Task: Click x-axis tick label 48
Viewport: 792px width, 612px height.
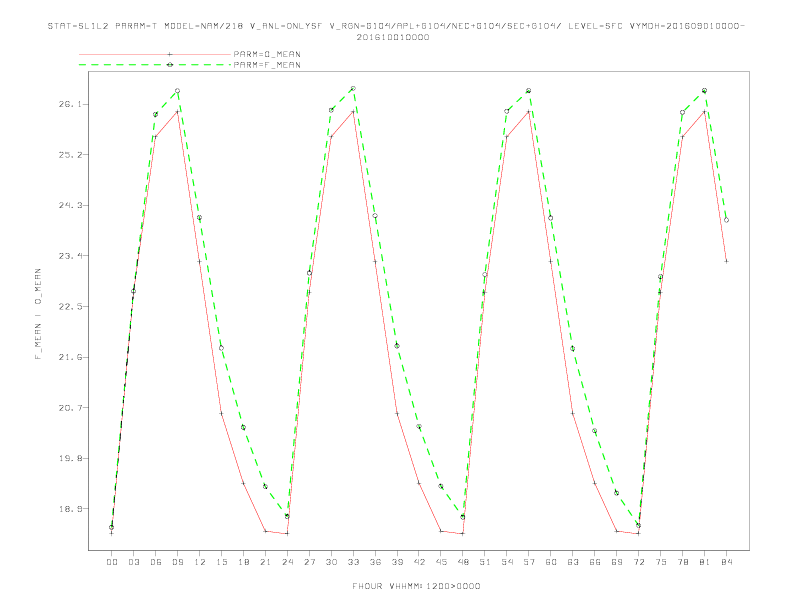Action: [x=463, y=562]
